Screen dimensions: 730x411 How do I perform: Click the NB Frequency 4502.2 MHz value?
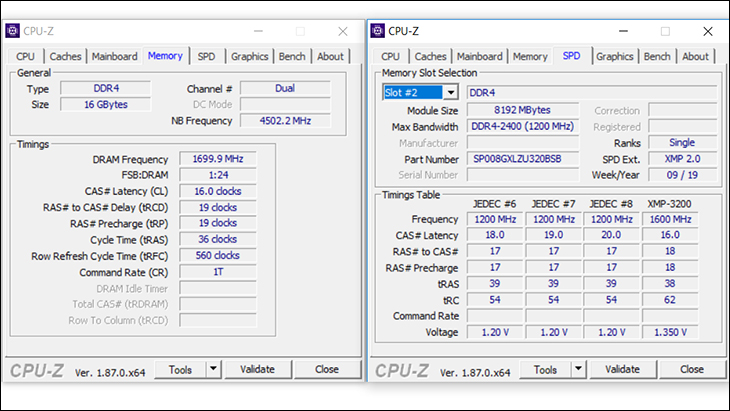pos(285,121)
